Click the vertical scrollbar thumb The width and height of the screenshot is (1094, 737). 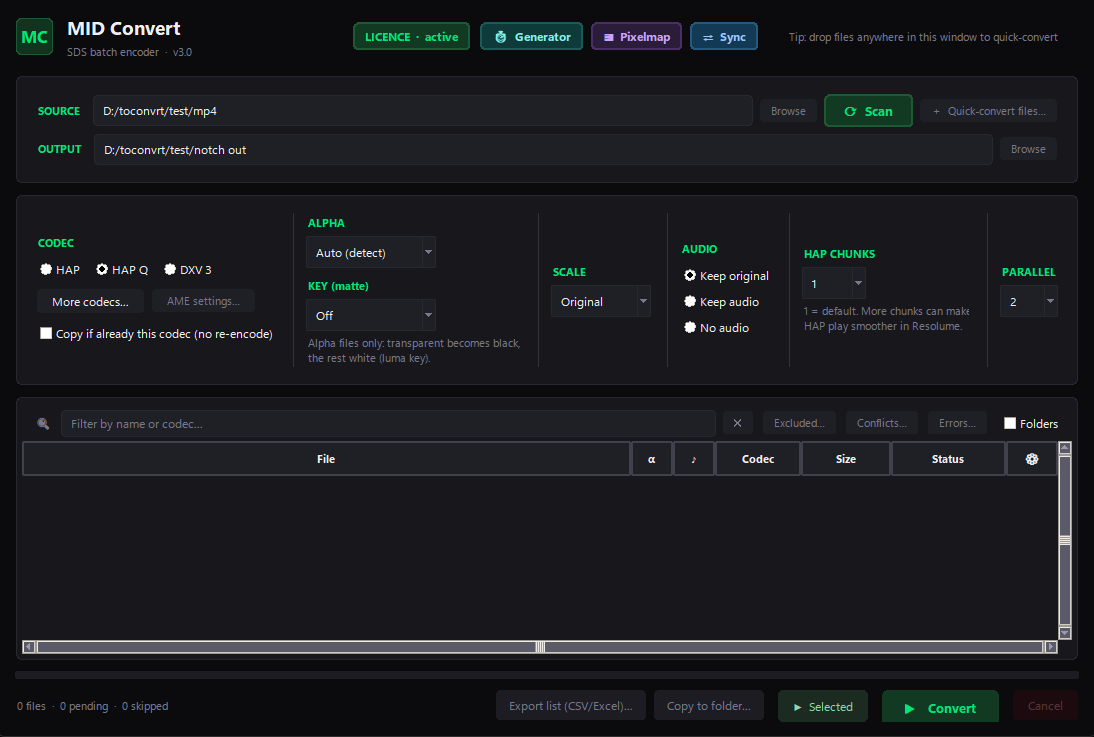1065,540
